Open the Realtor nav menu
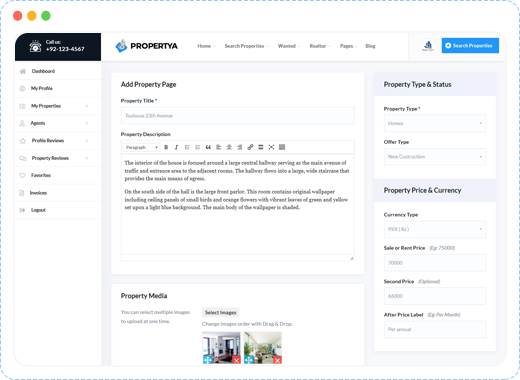Viewport: 520px width, 380px height. [x=320, y=46]
